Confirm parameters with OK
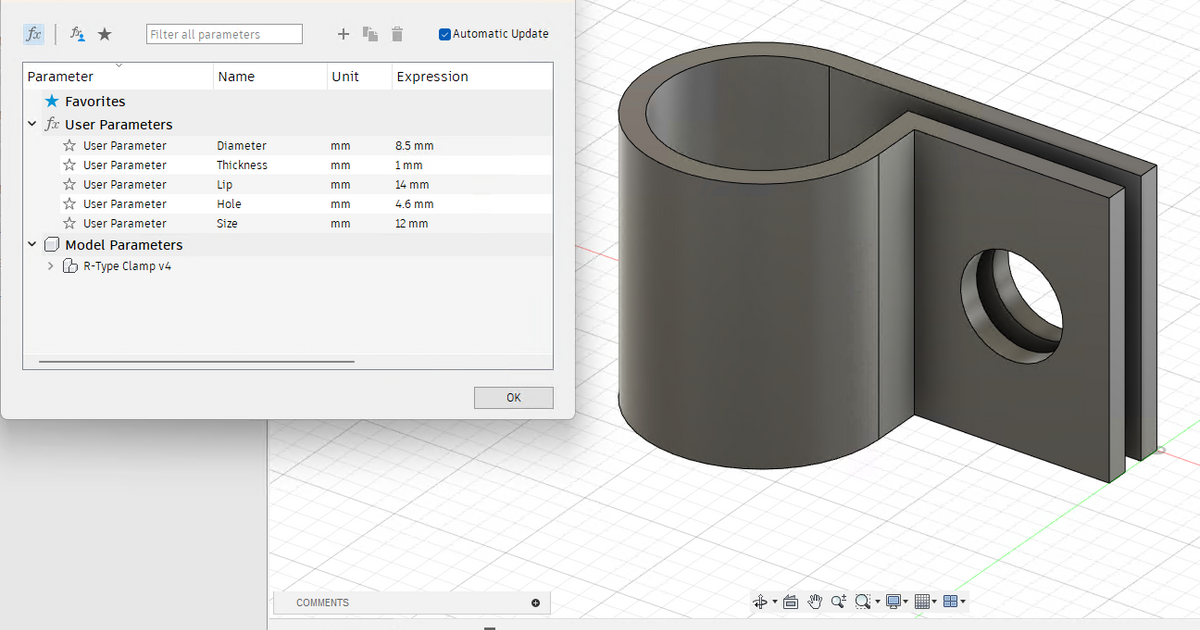The image size is (1200, 630). click(x=513, y=397)
